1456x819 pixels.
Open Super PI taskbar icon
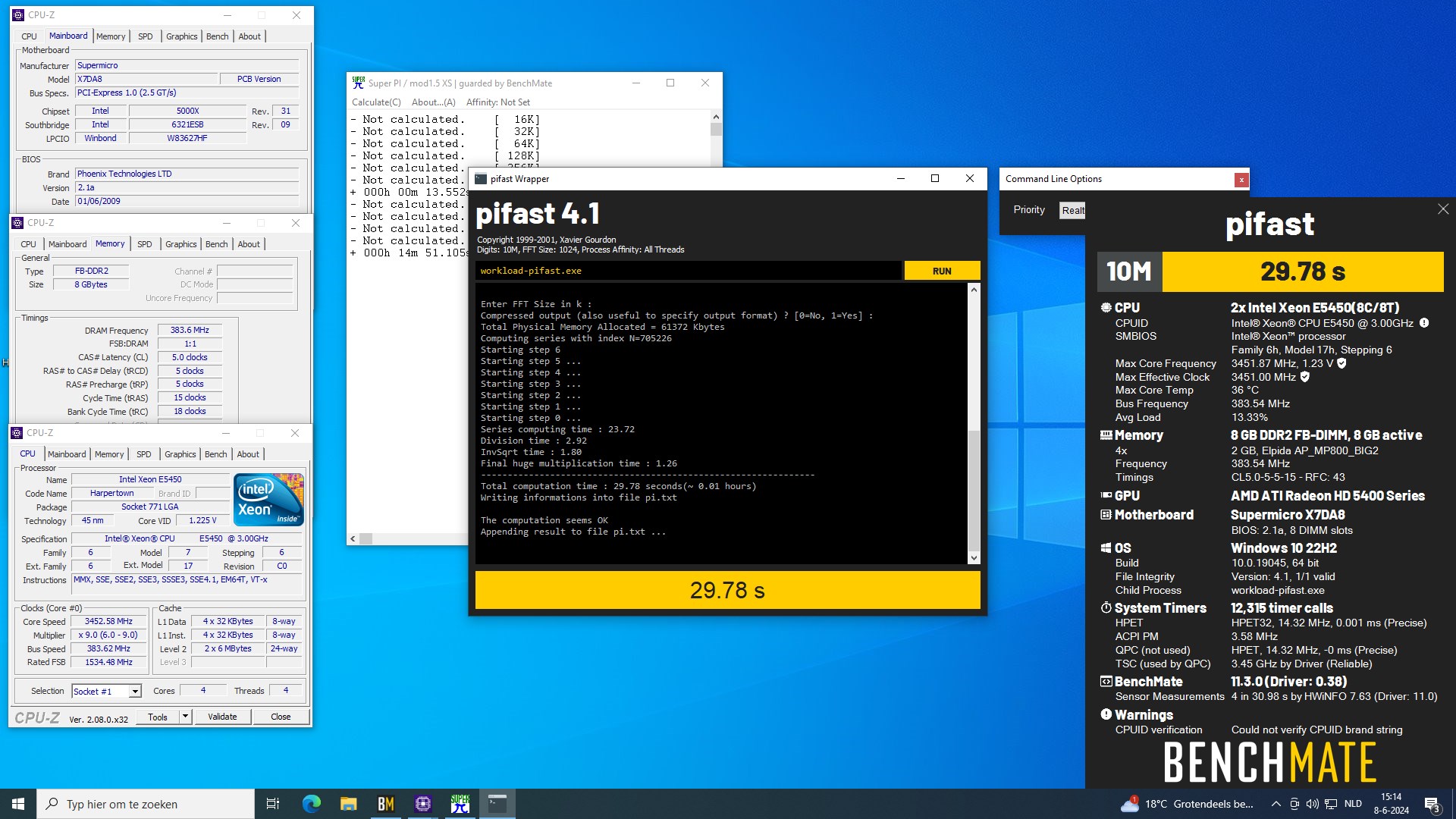pyautogui.click(x=460, y=804)
